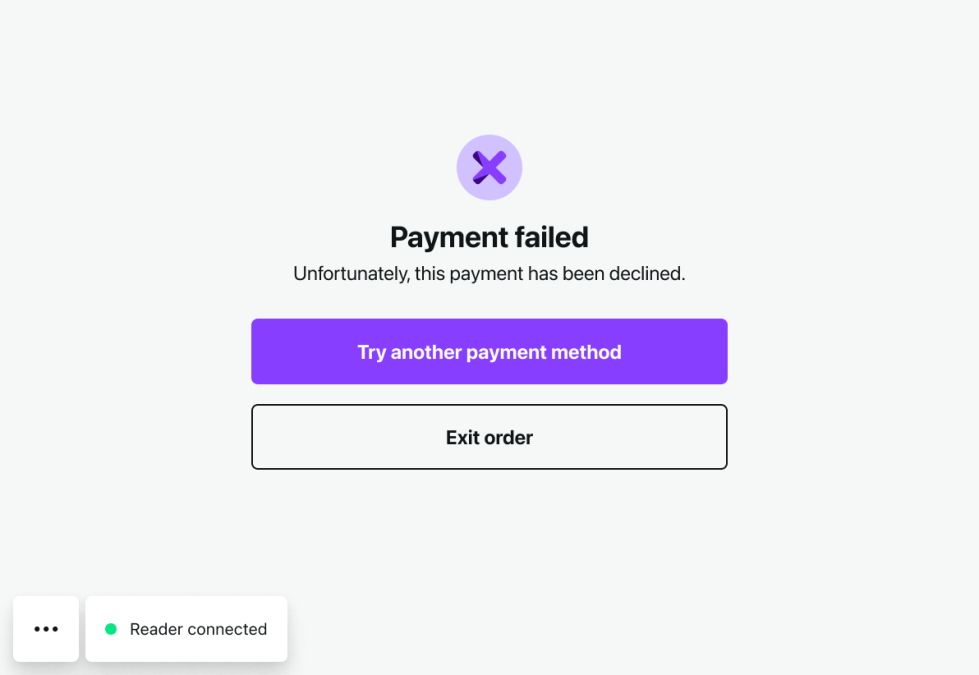Click the green connection indicator circle
979x675 pixels.
coord(111,629)
